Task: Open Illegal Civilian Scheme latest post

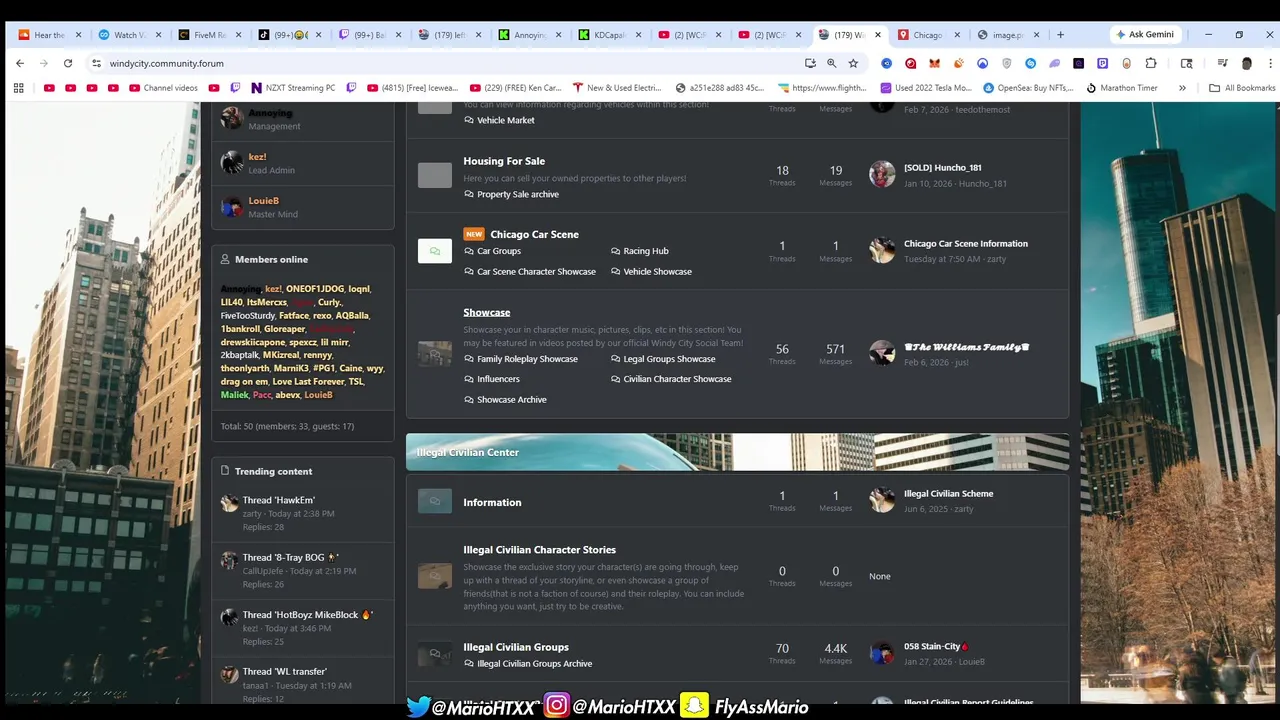Action: [948, 494]
